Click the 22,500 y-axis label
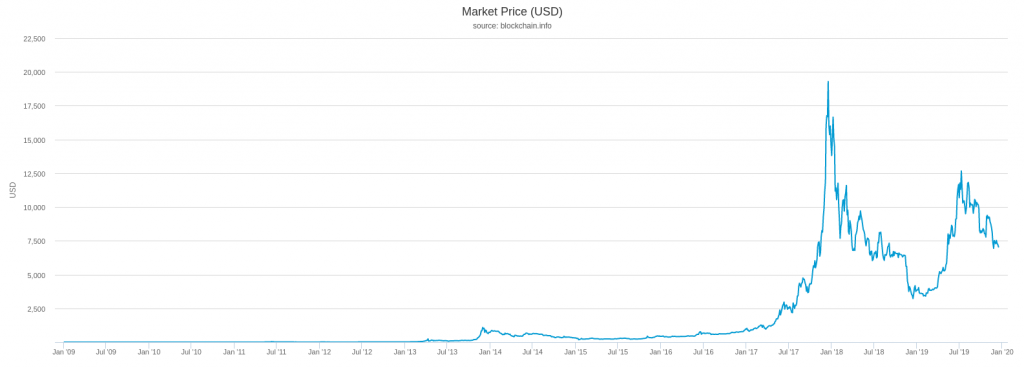This screenshot has width=1024, height=368. tap(34, 38)
